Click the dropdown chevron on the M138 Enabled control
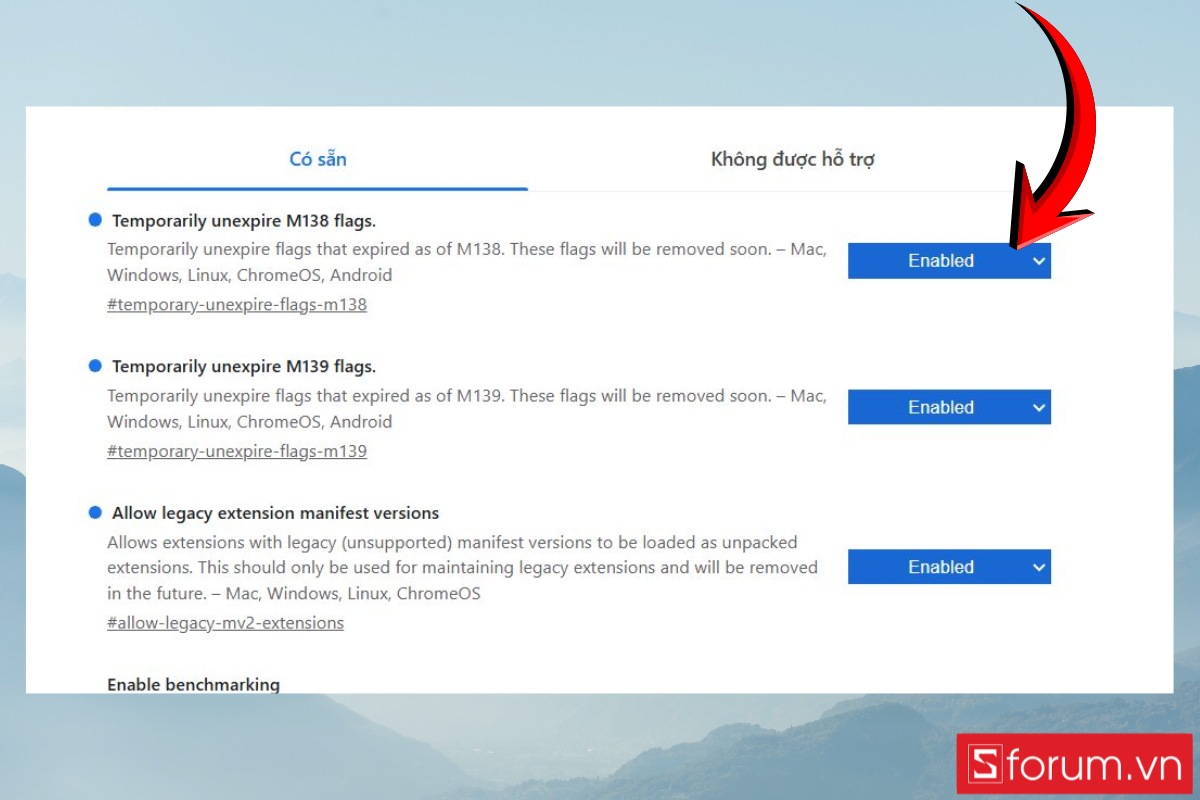This screenshot has width=1200, height=800. [x=1038, y=261]
